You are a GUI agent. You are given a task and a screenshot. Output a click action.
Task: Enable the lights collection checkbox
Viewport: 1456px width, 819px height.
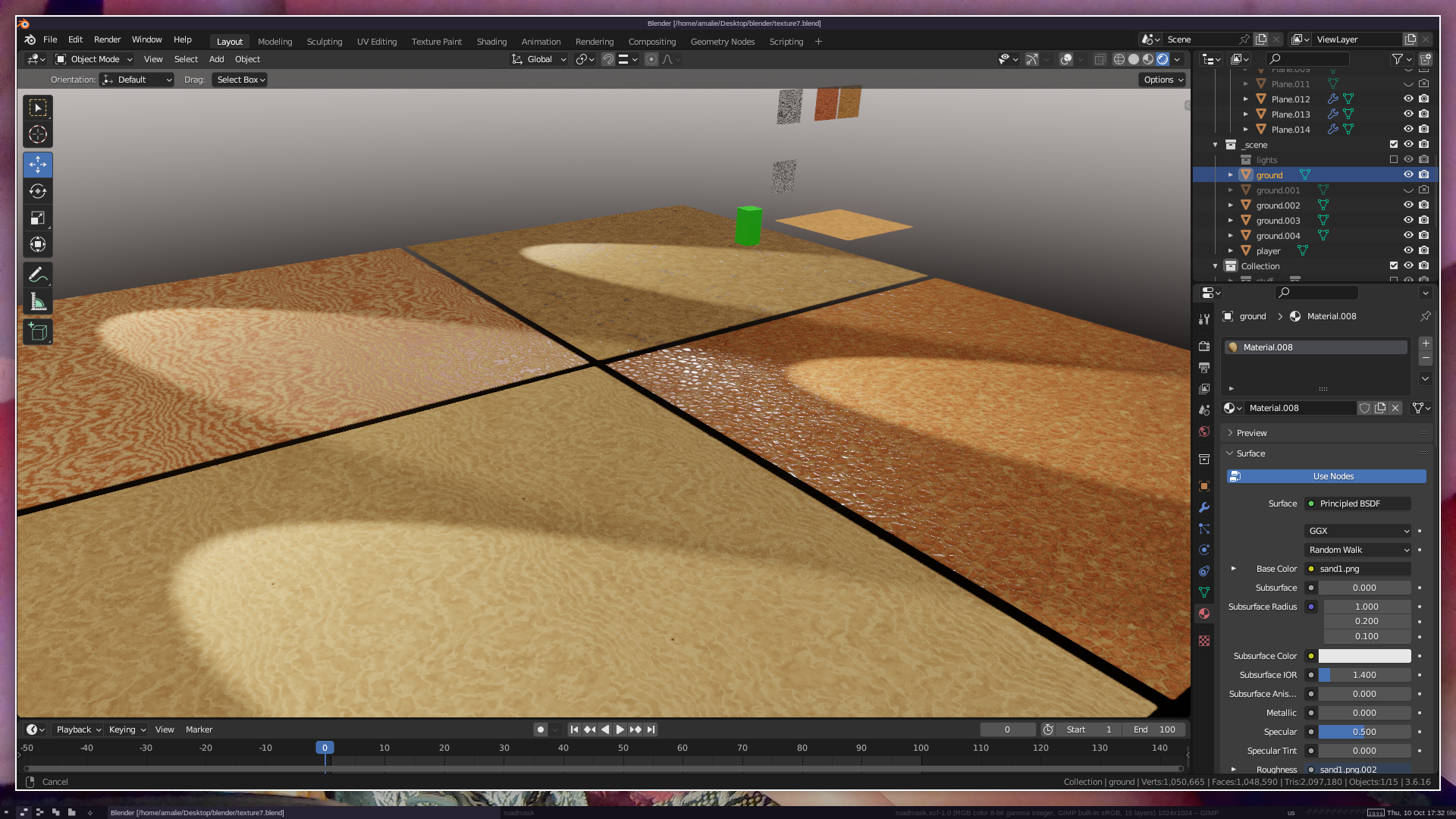(x=1394, y=160)
